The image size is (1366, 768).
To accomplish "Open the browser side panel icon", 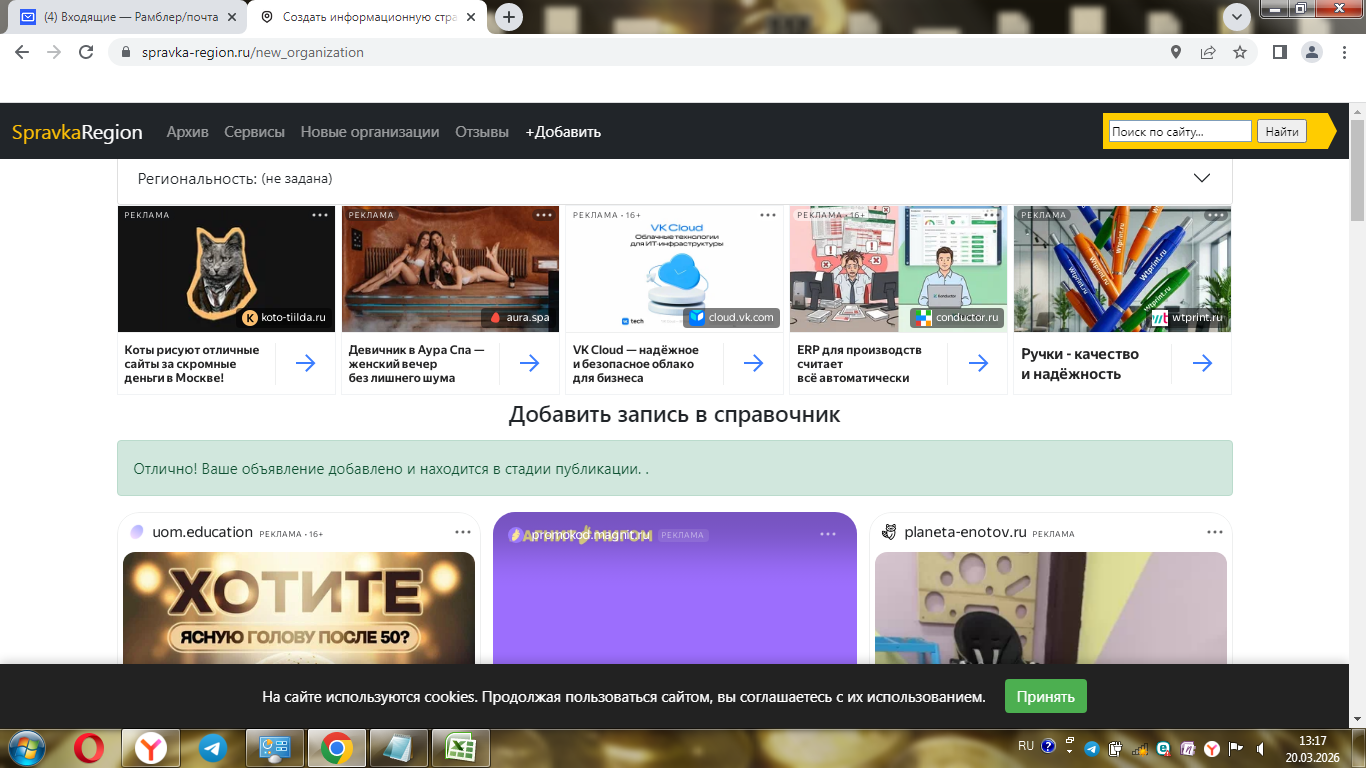I will (1279, 52).
